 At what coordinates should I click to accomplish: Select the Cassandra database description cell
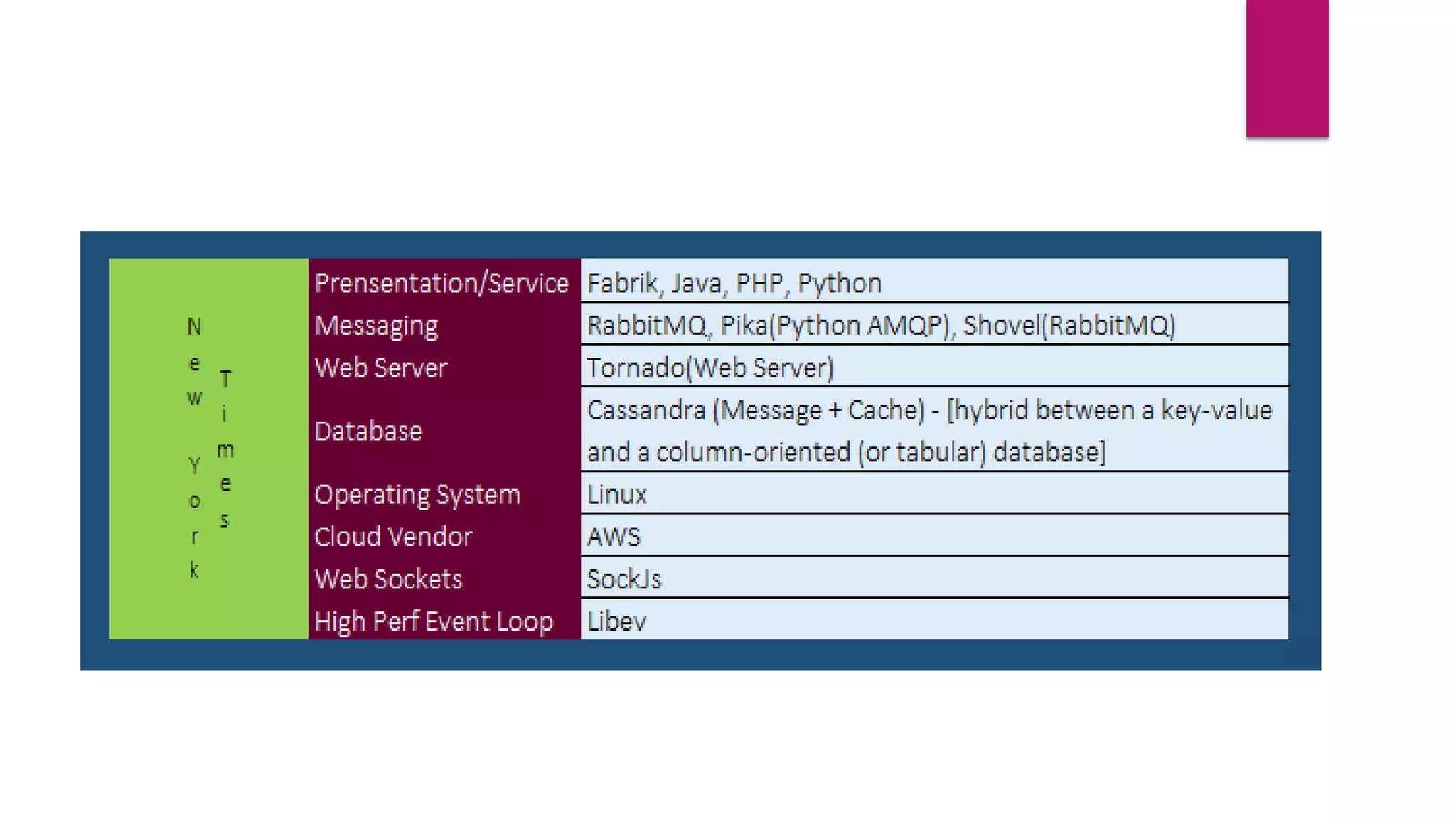click(928, 431)
